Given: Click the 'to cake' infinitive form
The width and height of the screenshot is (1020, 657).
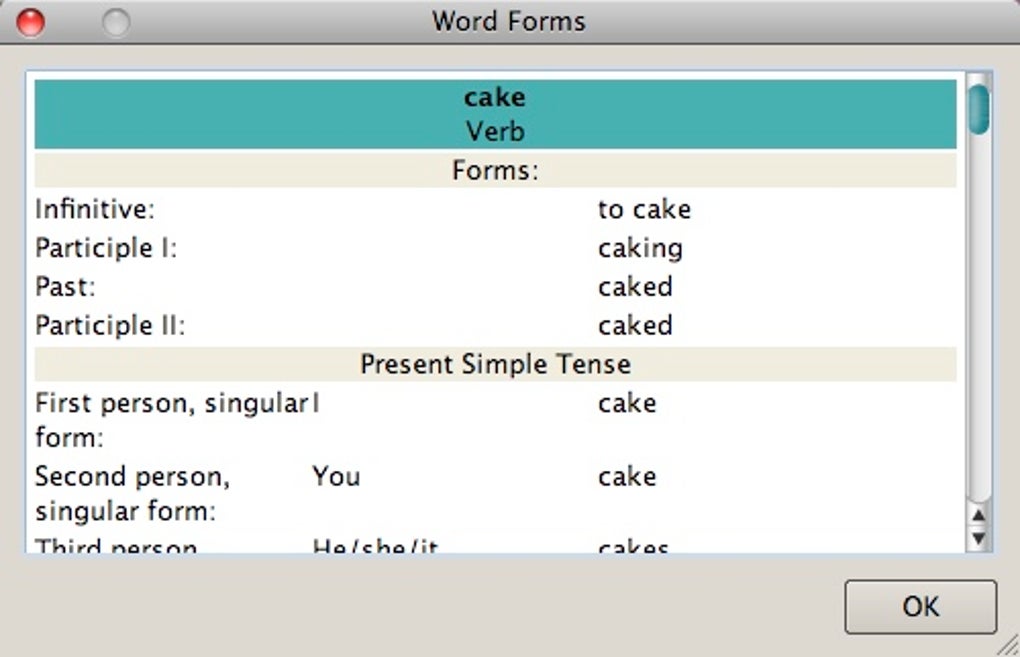Looking at the screenshot, I should pos(644,210).
